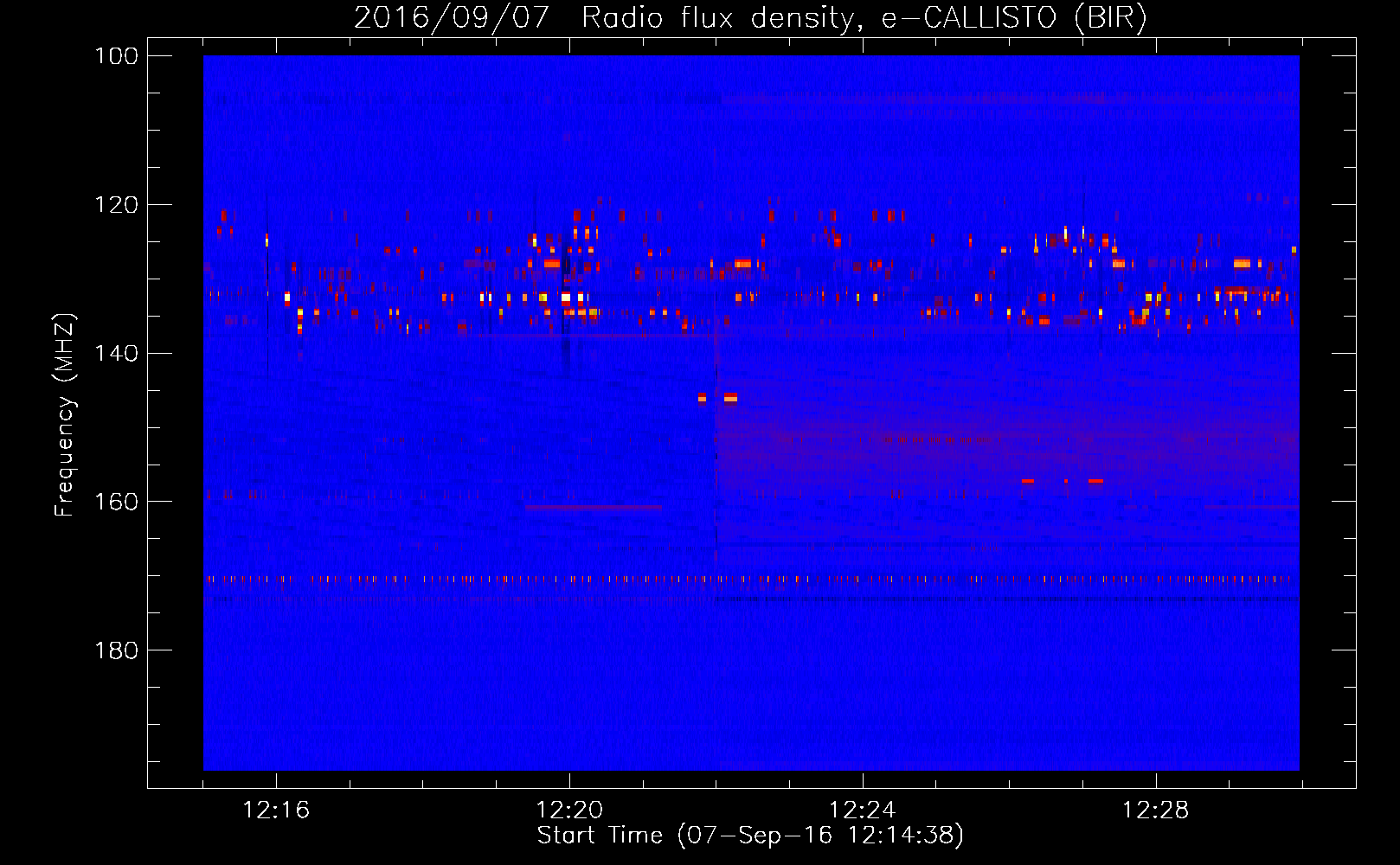
Task: Click the 100 frequency tick label
Action: point(117,56)
